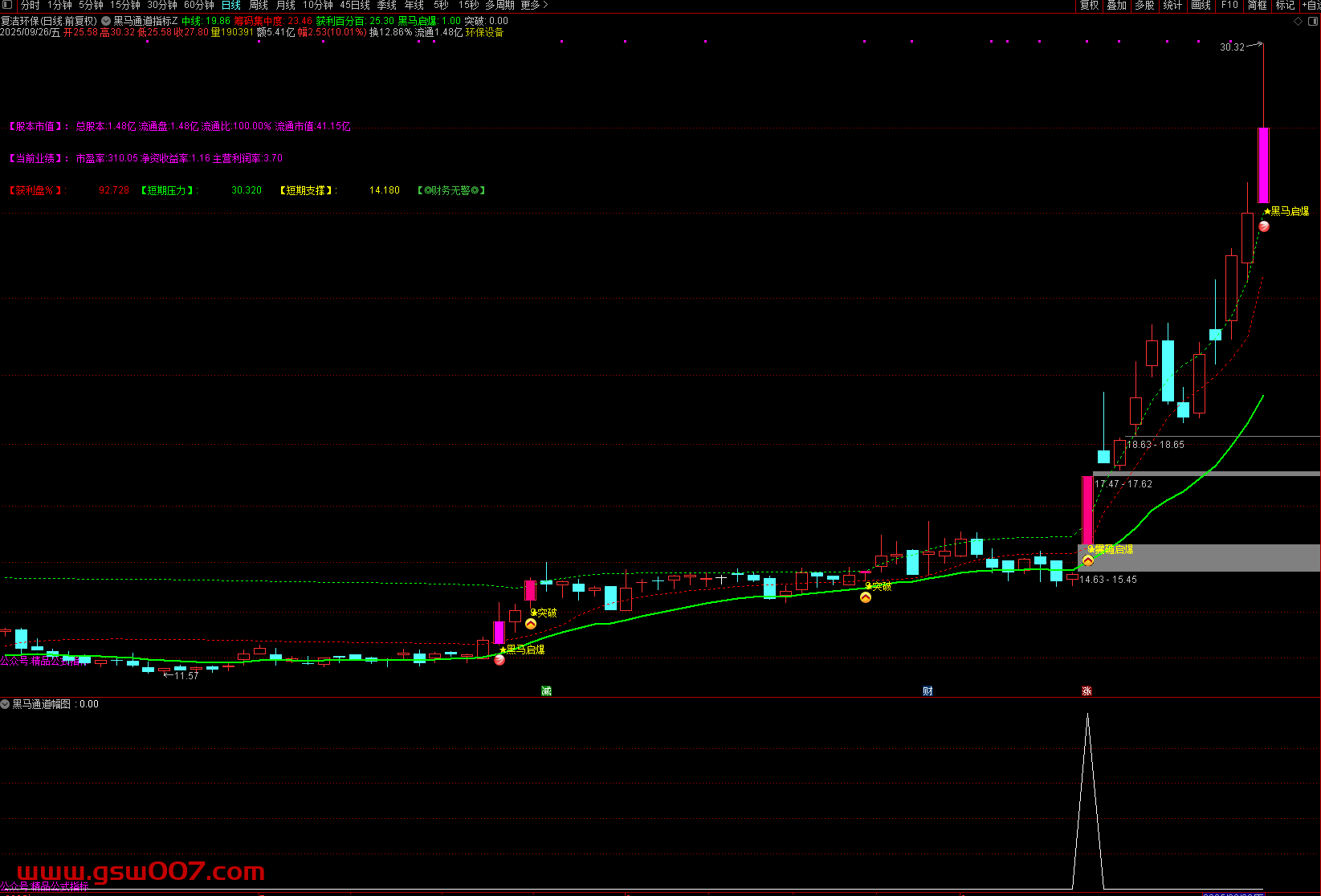Click the 14.63 - 15.45 gap label
This screenshot has height=896, width=1321.
1108,580
